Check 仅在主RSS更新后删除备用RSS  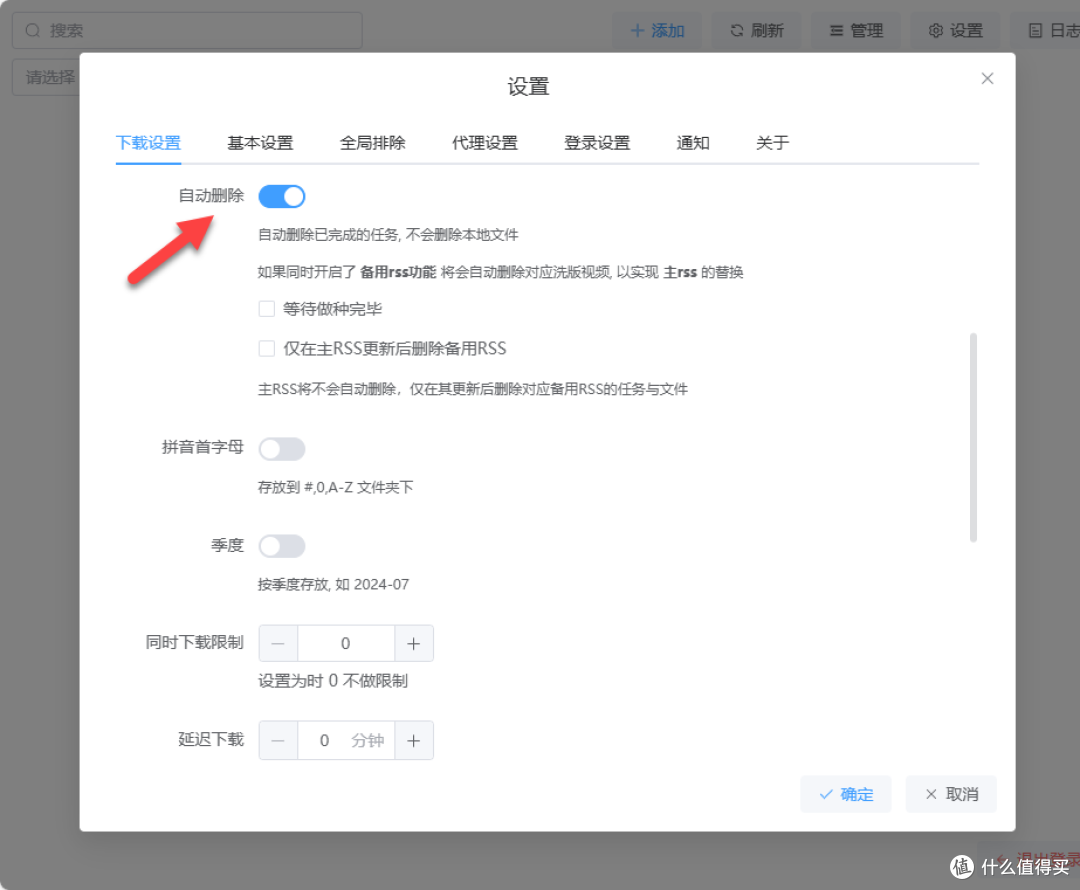267,348
